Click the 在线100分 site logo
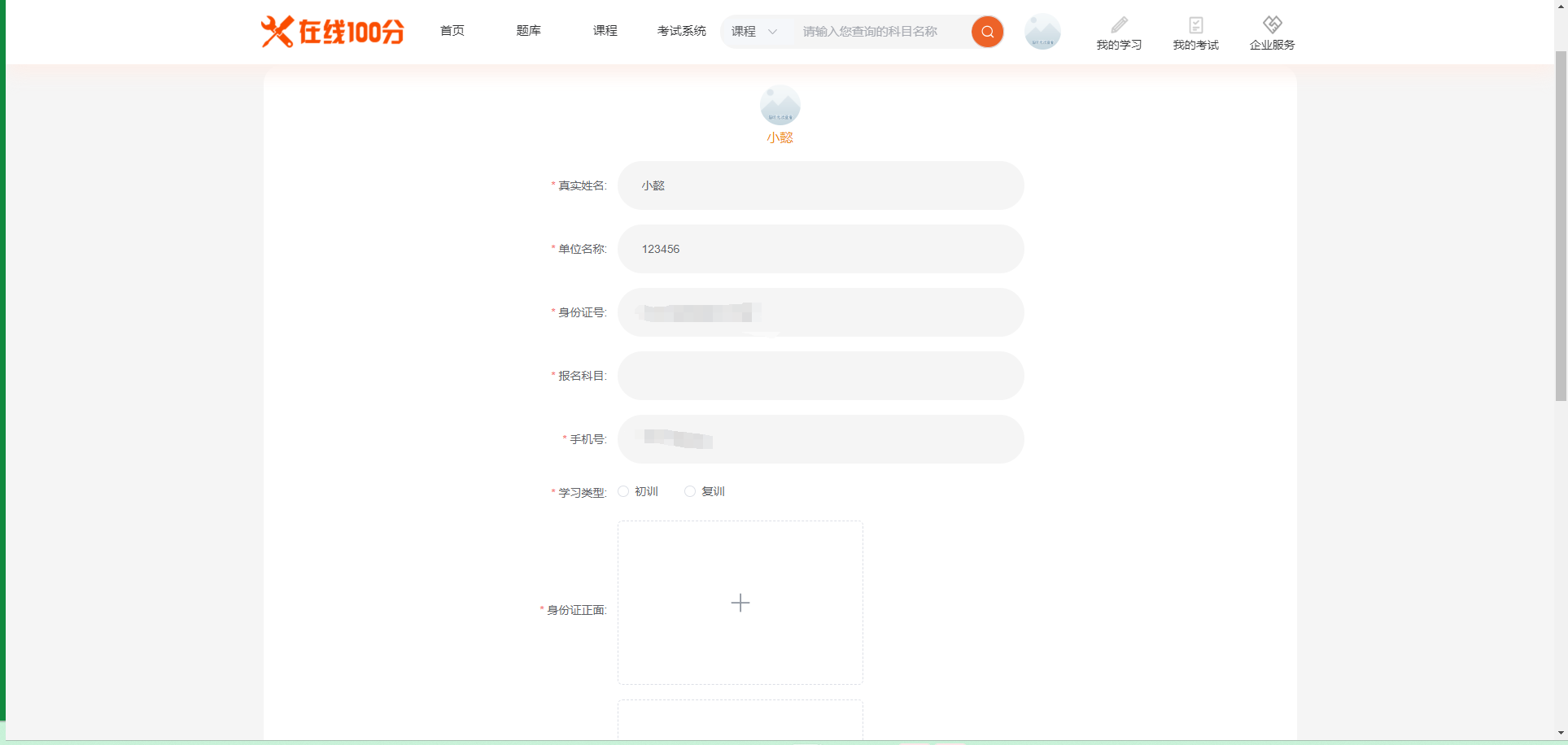This screenshot has width=1568, height=745. tap(332, 32)
